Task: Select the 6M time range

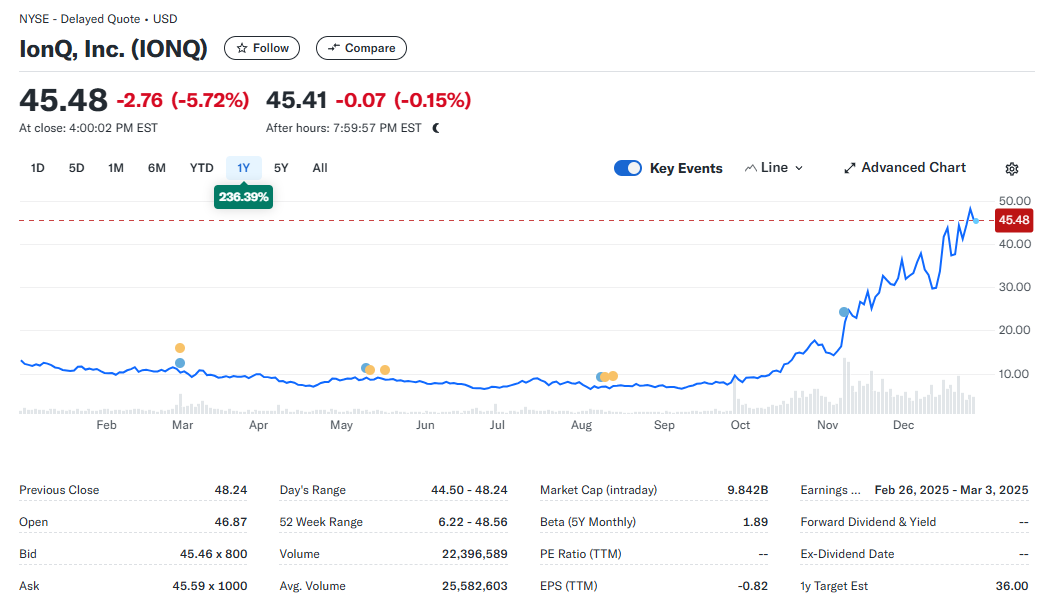Action: [x=157, y=168]
